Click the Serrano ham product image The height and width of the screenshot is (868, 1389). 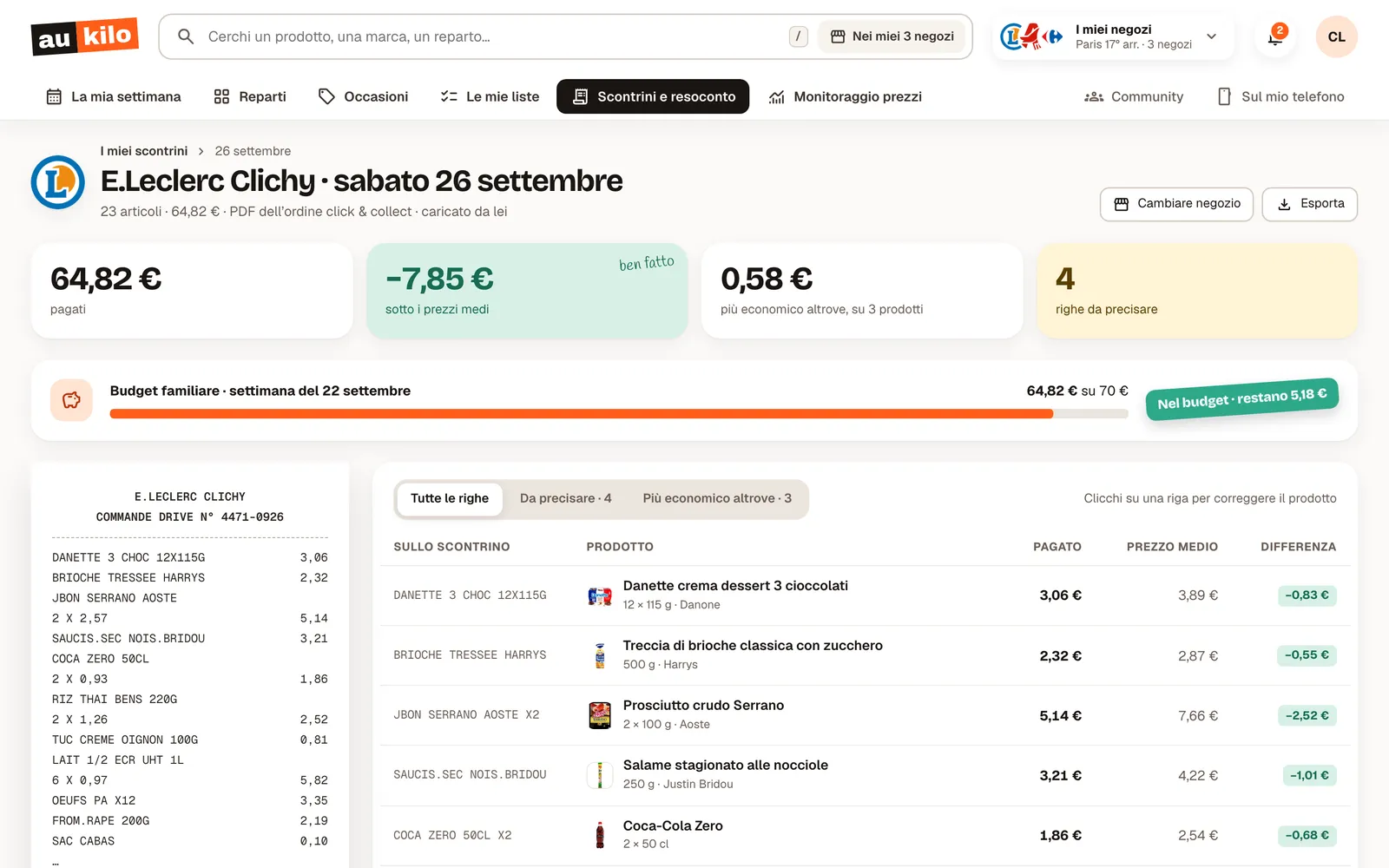(600, 715)
